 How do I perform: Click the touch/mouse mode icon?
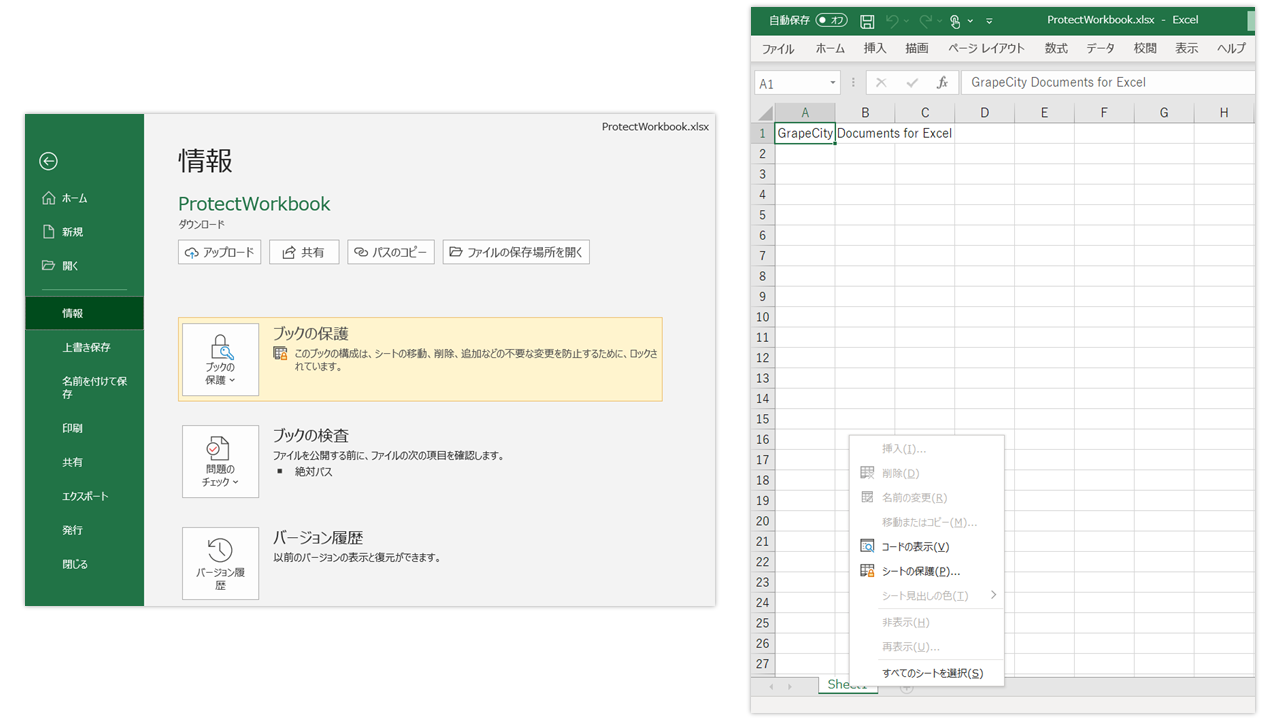(x=955, y=21)
